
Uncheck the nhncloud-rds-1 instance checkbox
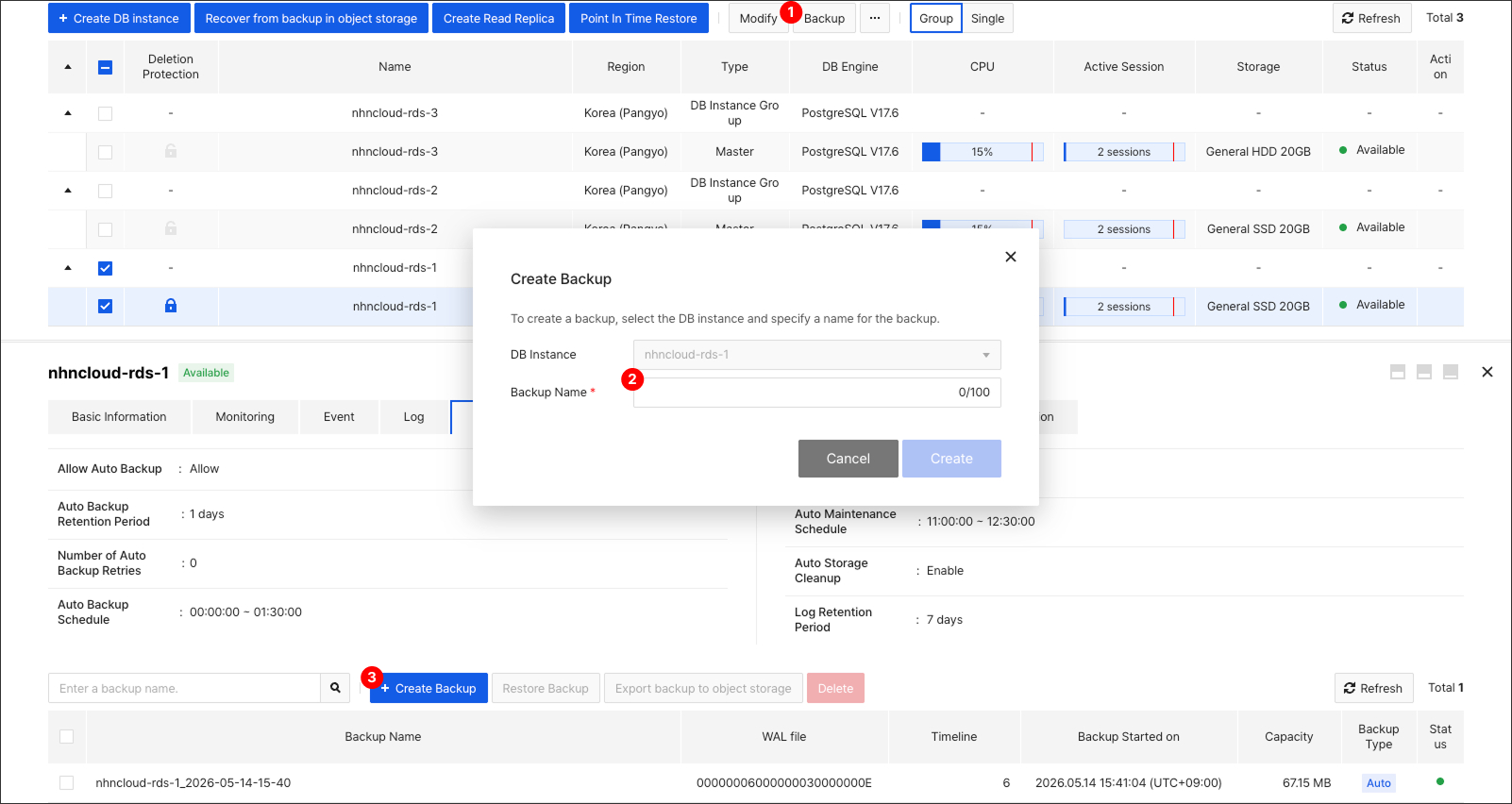105,307
